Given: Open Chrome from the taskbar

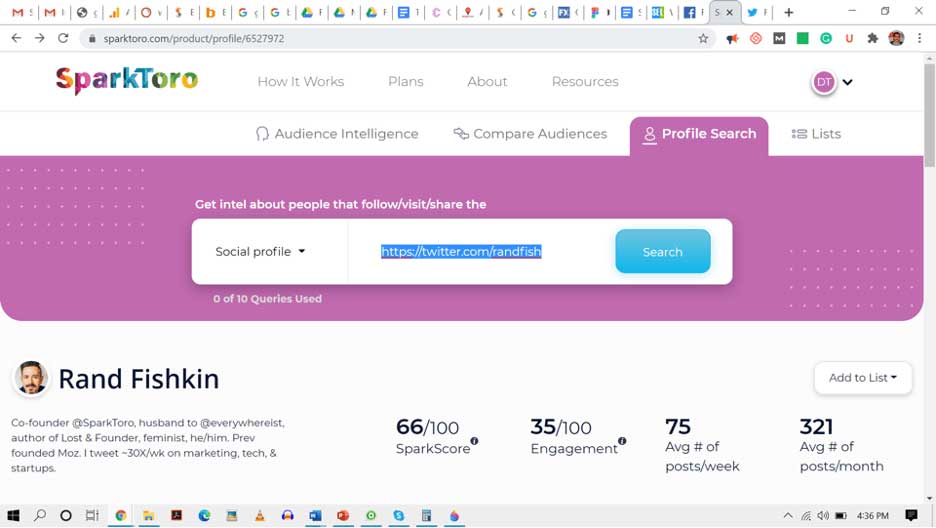Looking at the screenshot, I should 121,515.
